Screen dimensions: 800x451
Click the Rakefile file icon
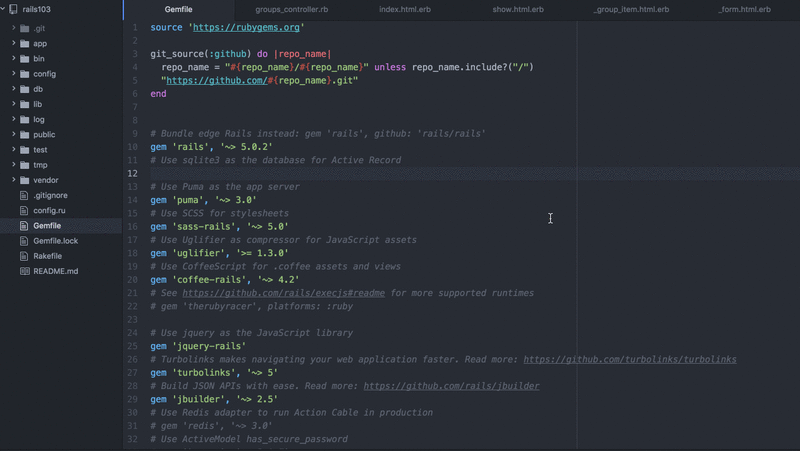coord(24,256)
